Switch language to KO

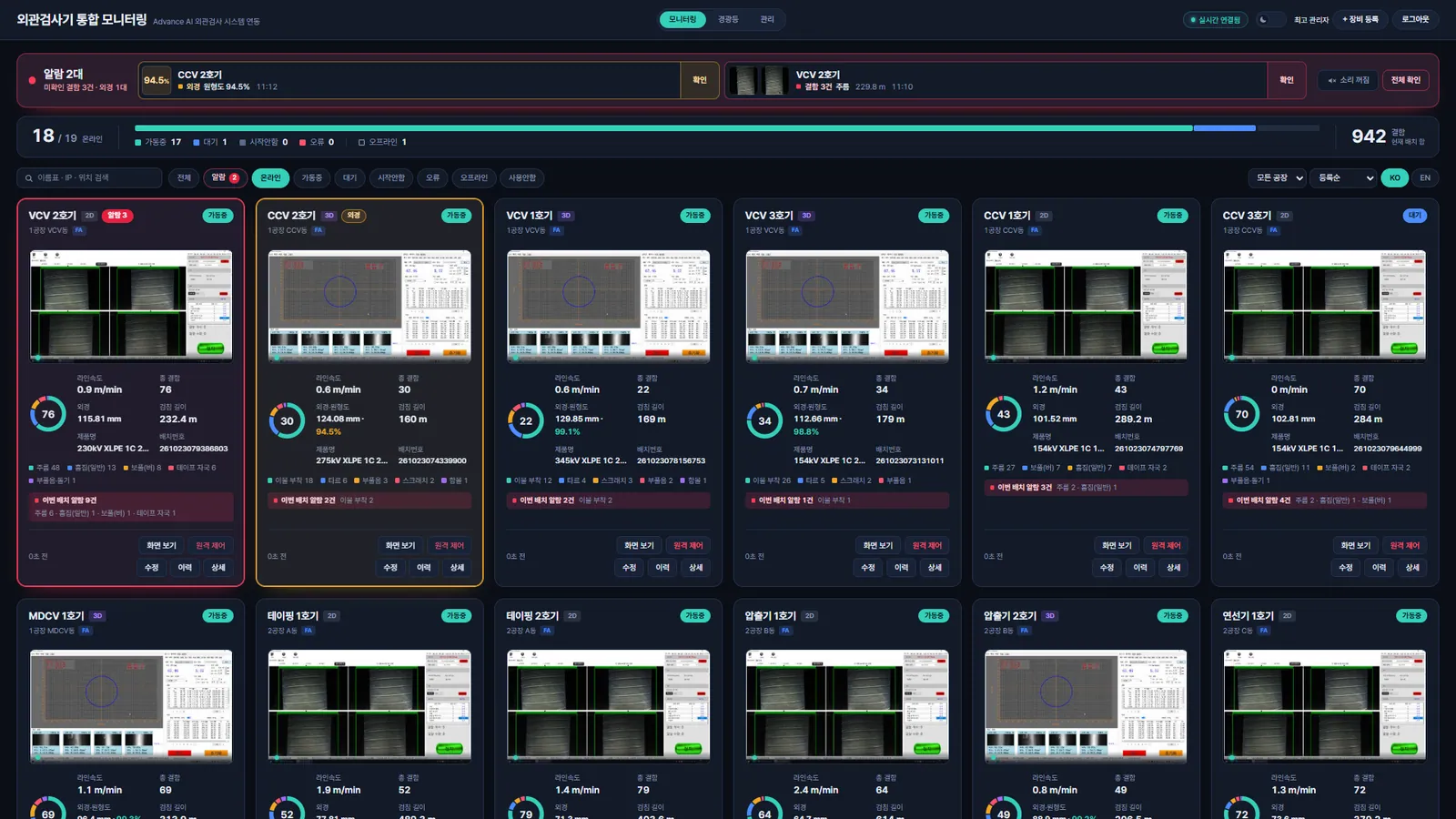(x=1395, y=178)
